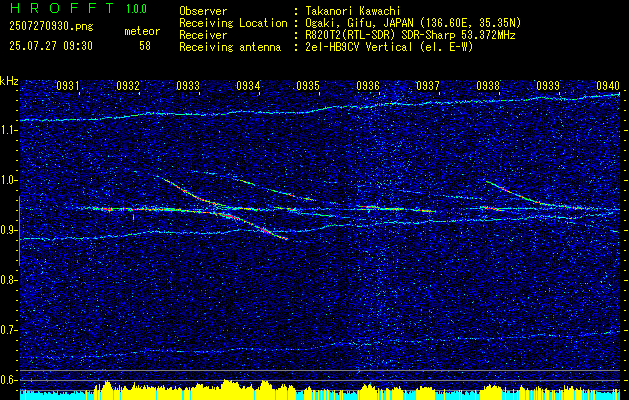Click the gray vertical range bar on left axis

click(x=19, y=231)
